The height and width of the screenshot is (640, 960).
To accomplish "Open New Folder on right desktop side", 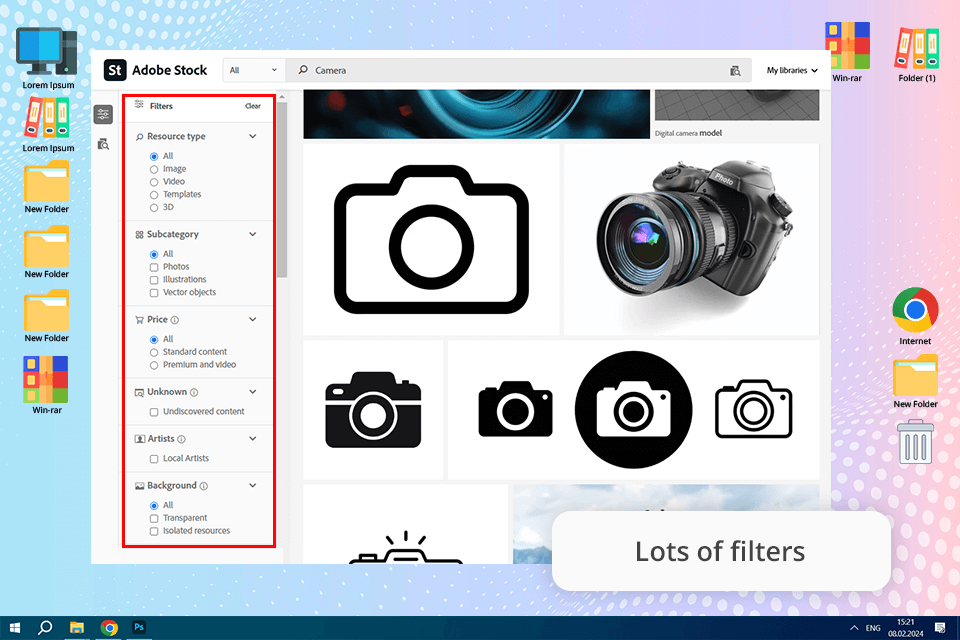I will click(x=915, y=382).
